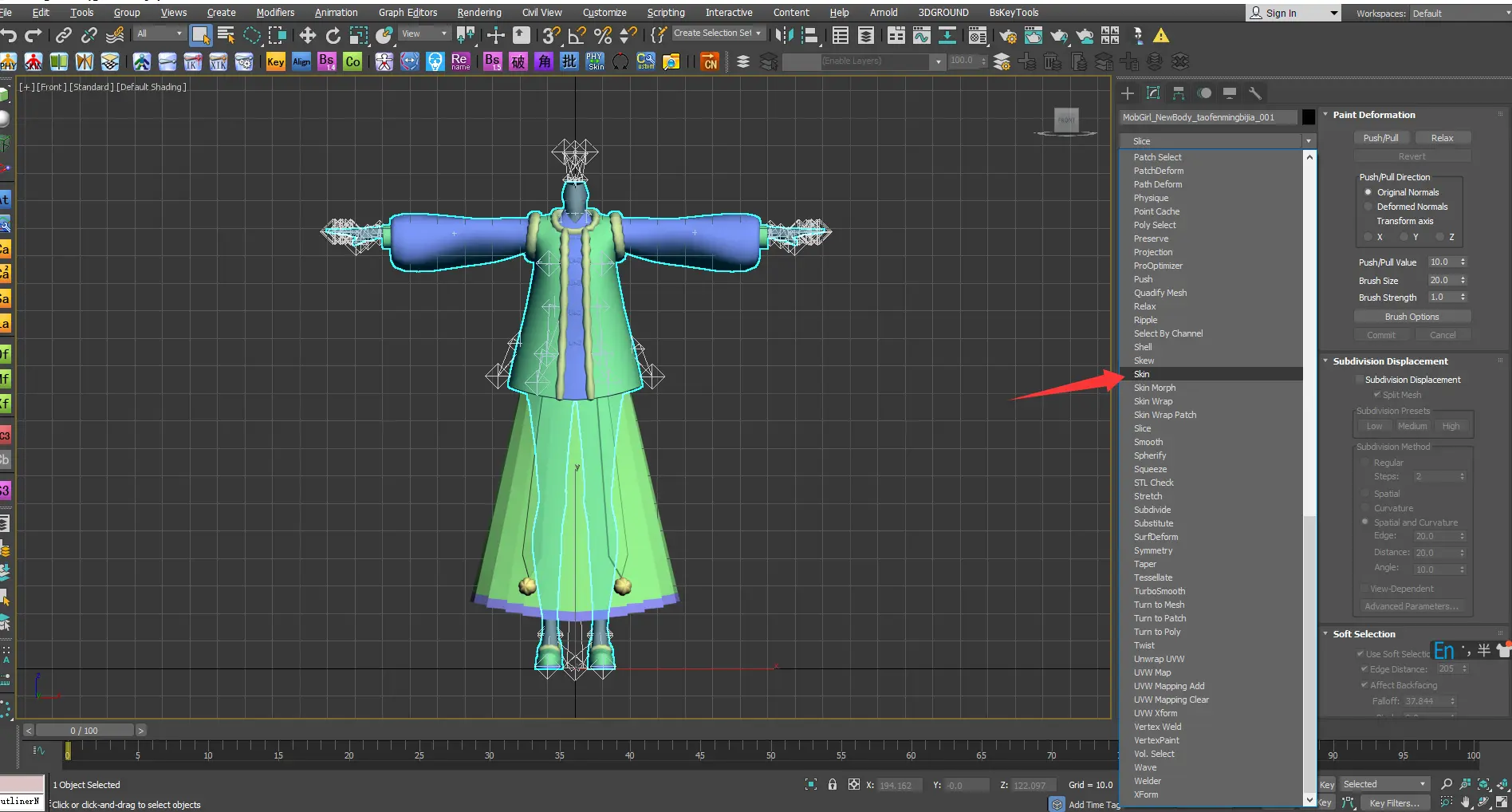The image size is (1512, 812).
Task: Open the View reference coordinate dropdown
Action: pyautogui.click(x=424, y=34)
